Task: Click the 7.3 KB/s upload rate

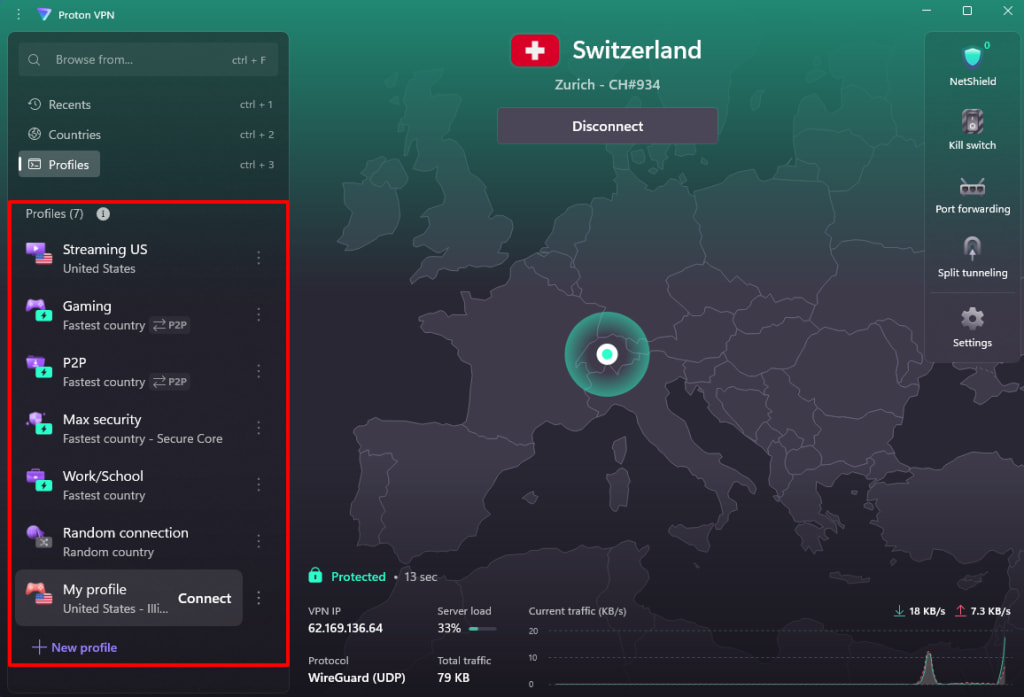Action: tap(990, 611)
